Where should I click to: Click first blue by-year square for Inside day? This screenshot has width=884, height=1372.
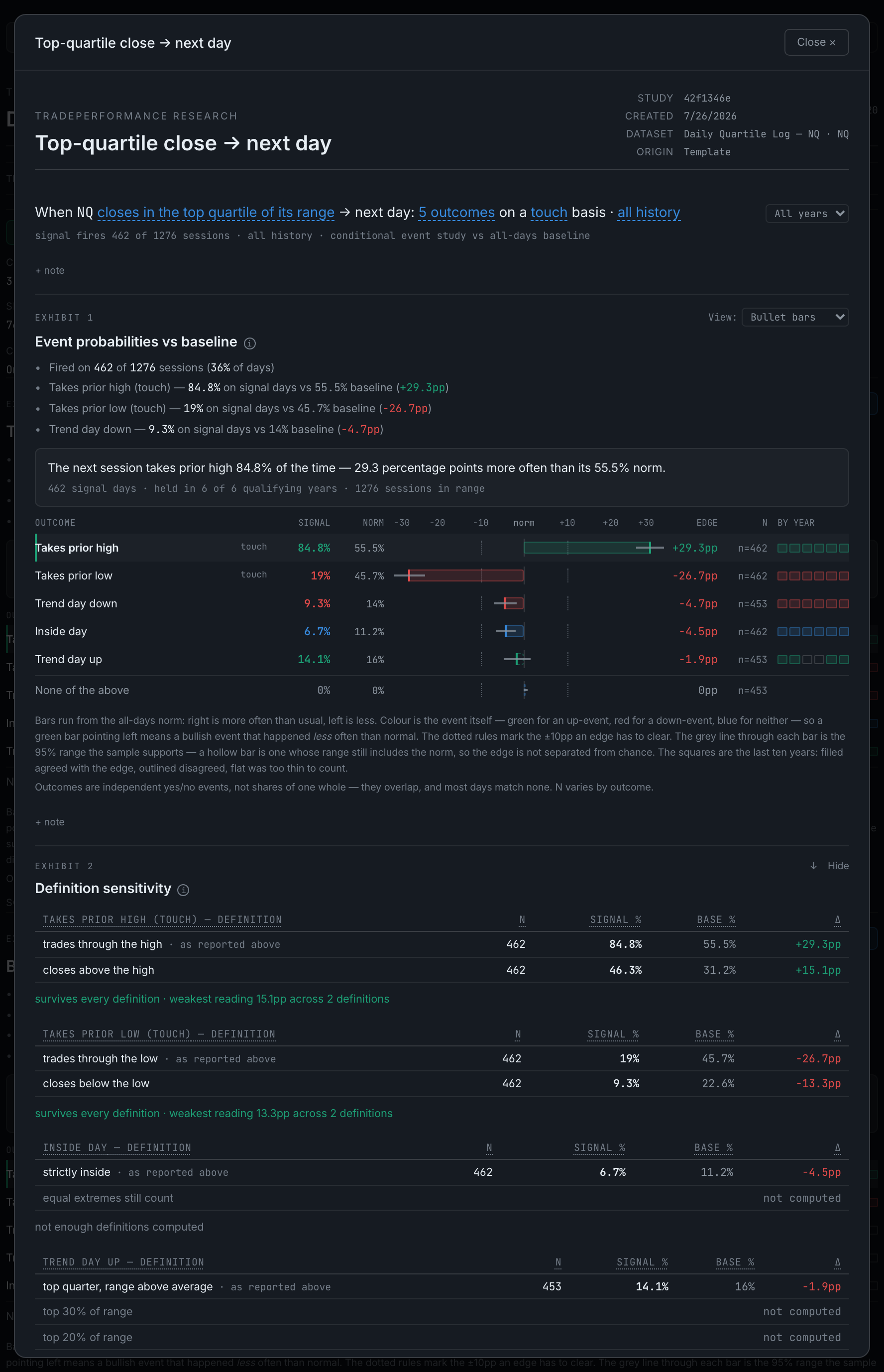click(782, 631)
